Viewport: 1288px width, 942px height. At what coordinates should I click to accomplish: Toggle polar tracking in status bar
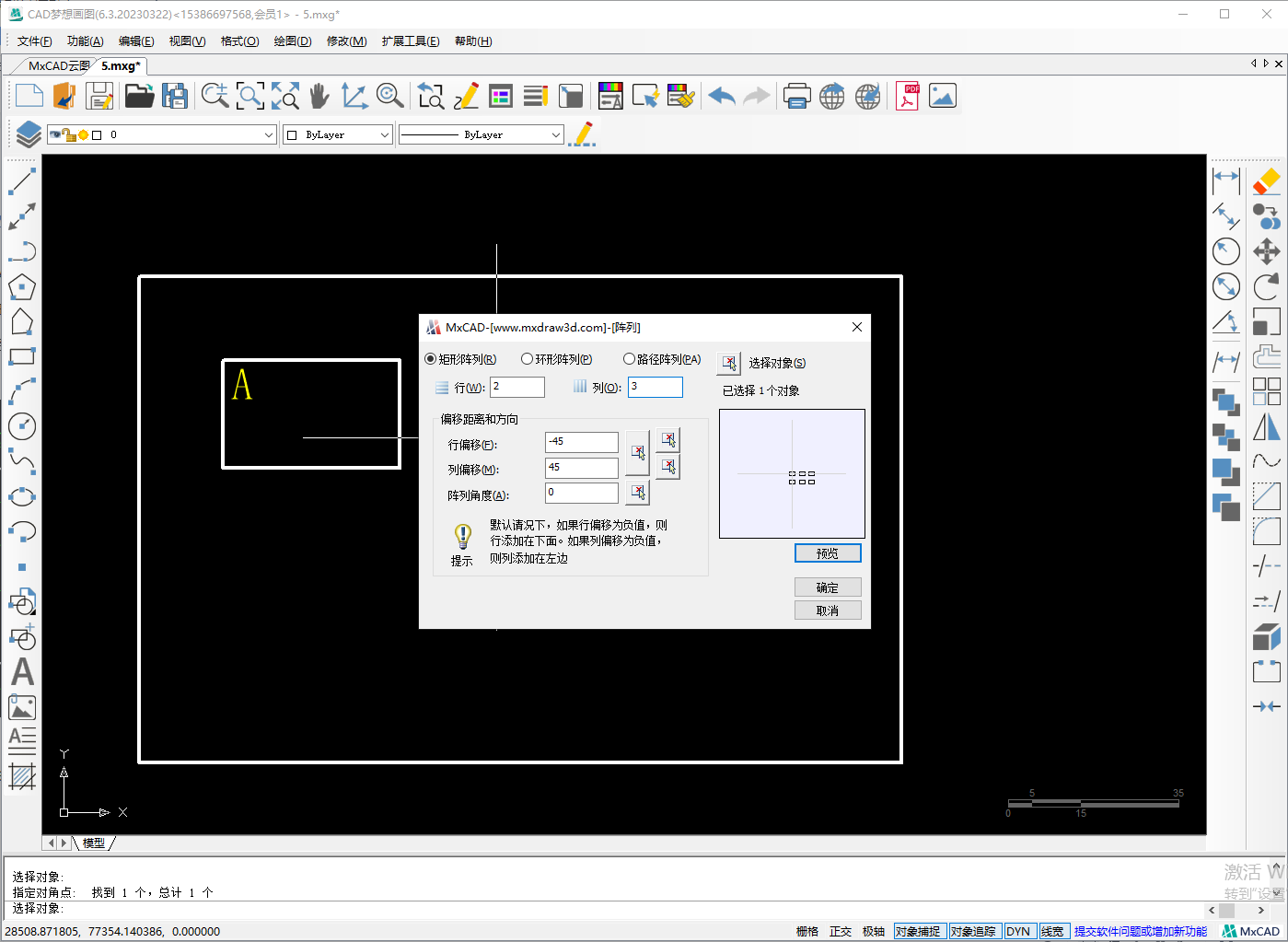[x=874, y=931]
